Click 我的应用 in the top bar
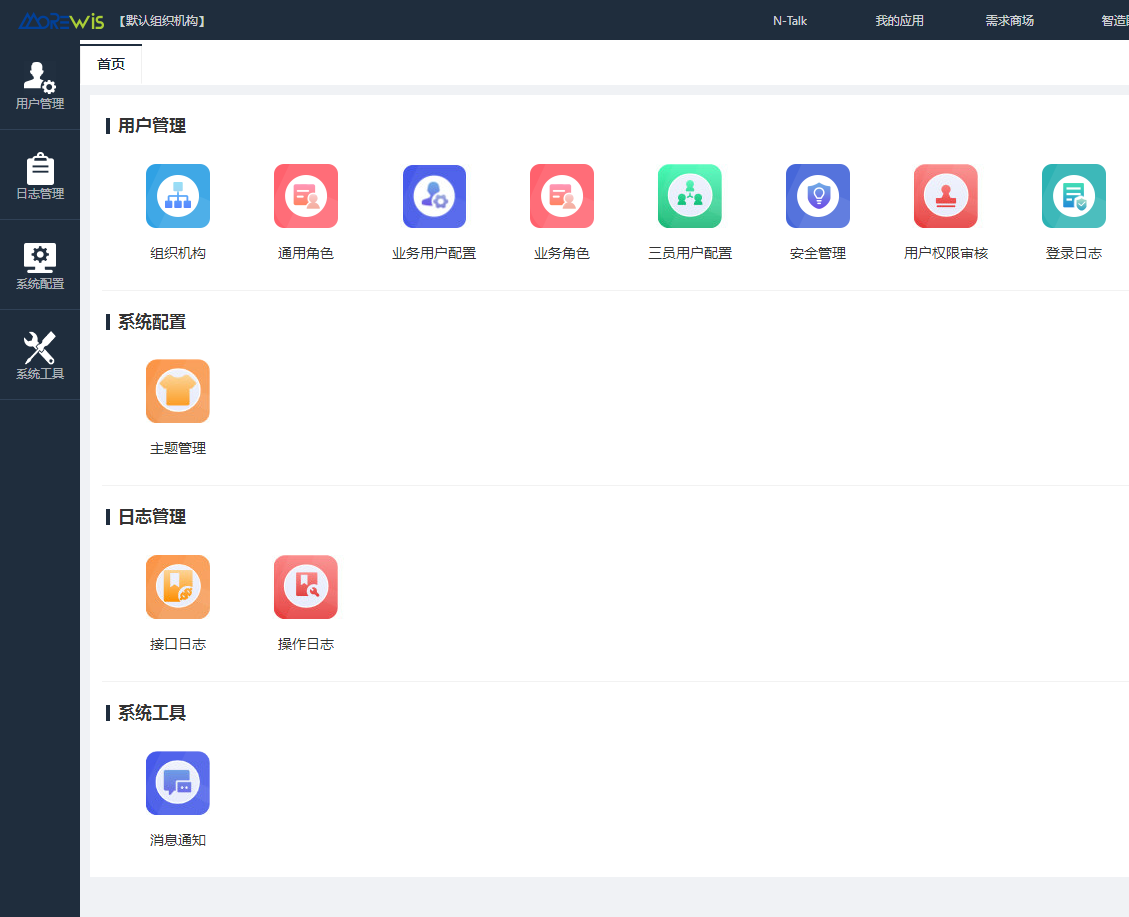The width and height of the screenshot is (1129, 917). click(899, 20)
